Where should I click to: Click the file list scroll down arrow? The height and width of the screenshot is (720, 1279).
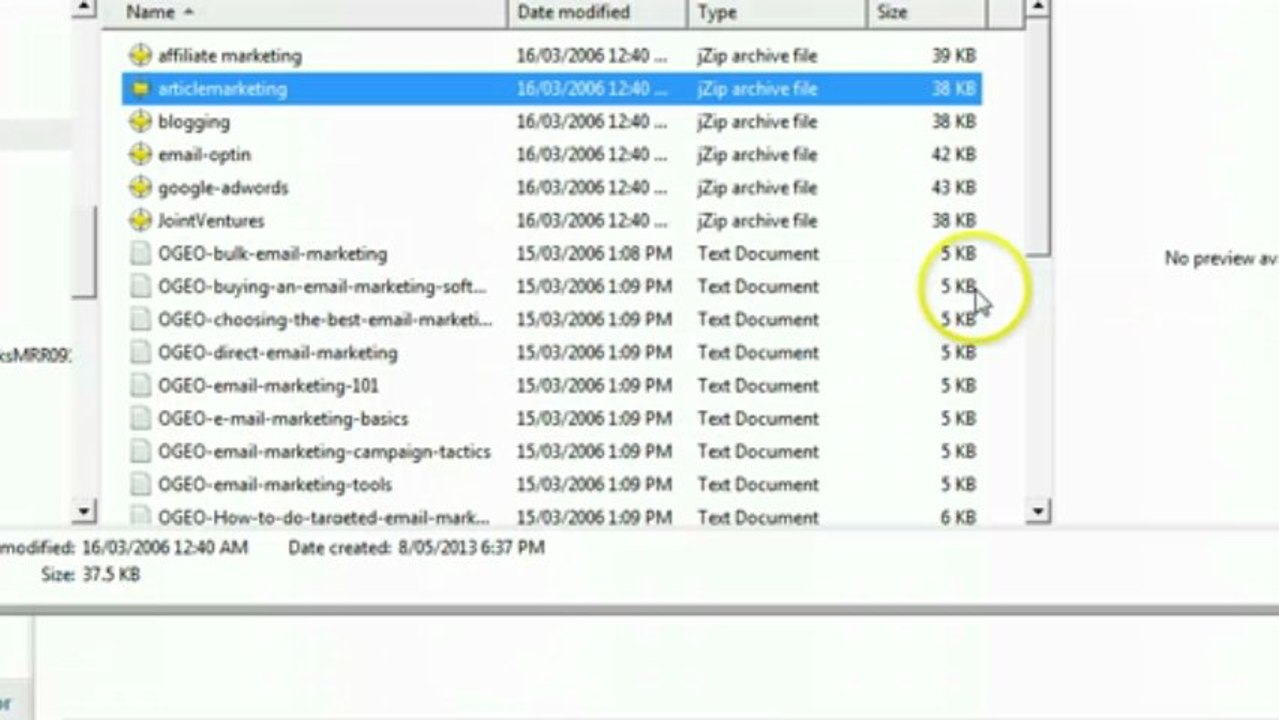pos(1038,512)
